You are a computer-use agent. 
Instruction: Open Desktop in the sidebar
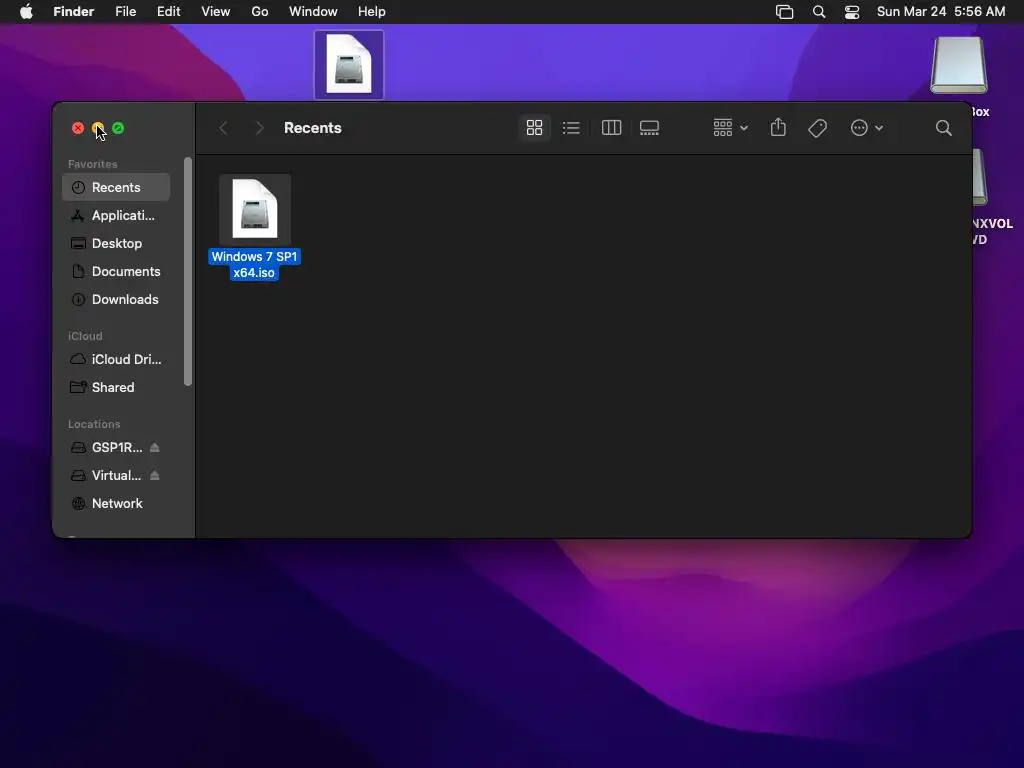click(116, 244)
